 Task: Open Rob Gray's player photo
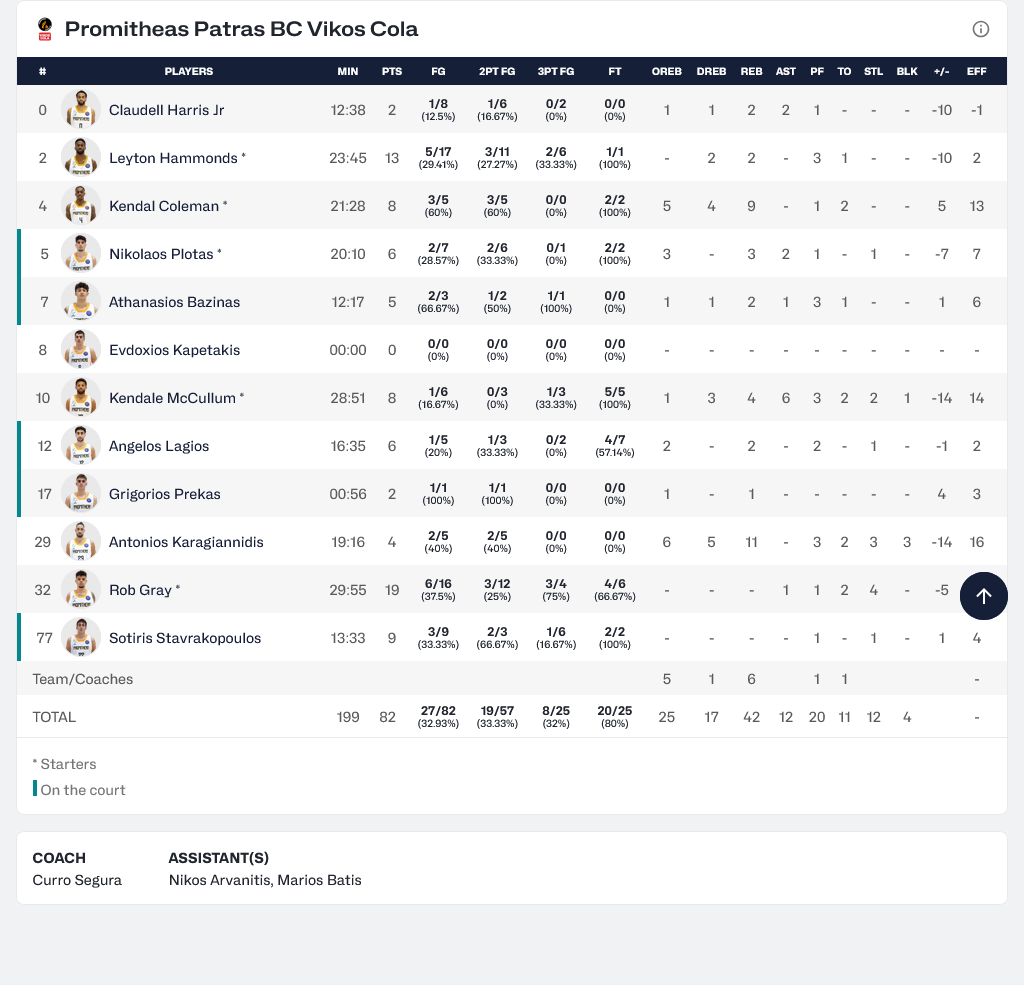click(x=81, y=590)
